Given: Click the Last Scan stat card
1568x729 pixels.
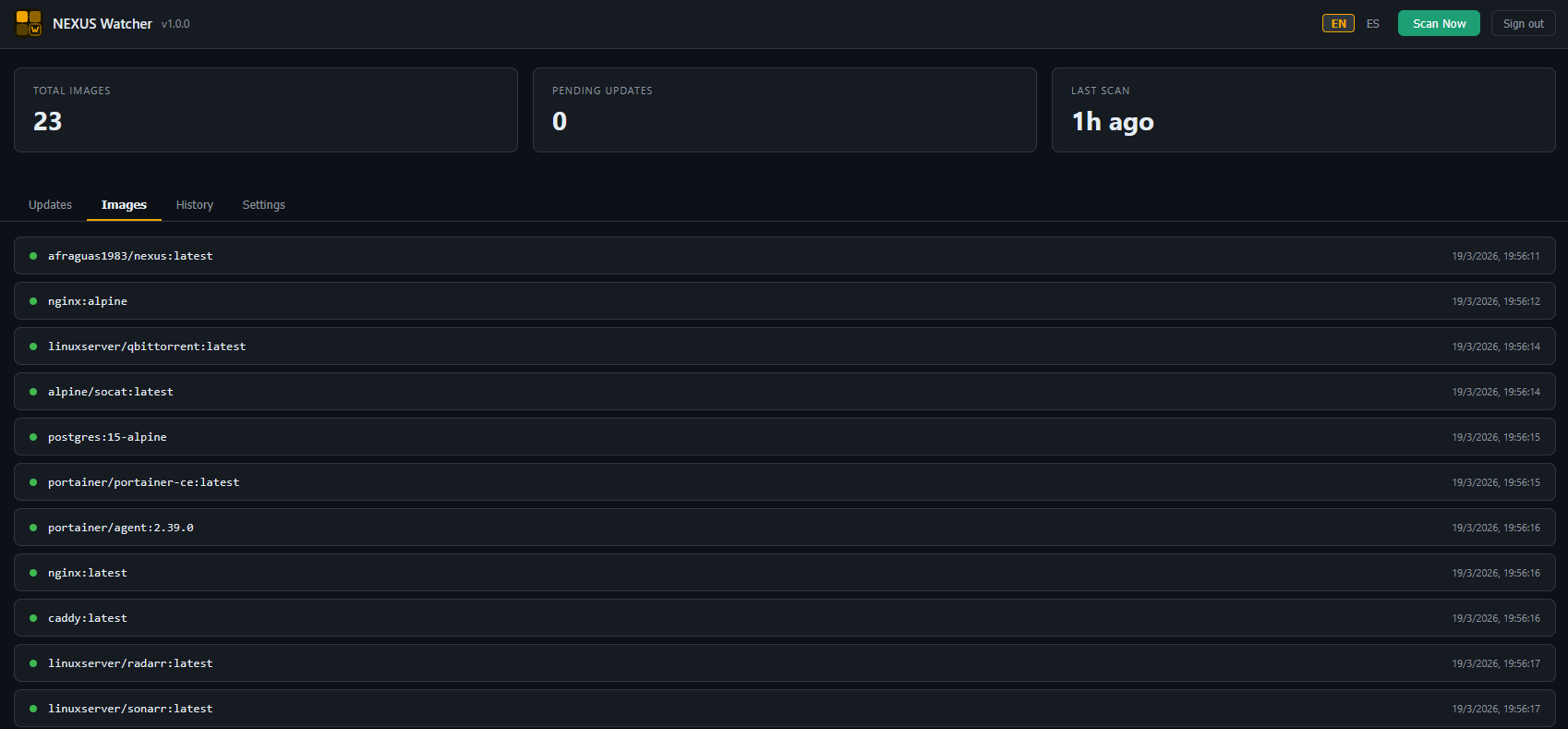Looking at the screenshot, I should coord(1303,110).
